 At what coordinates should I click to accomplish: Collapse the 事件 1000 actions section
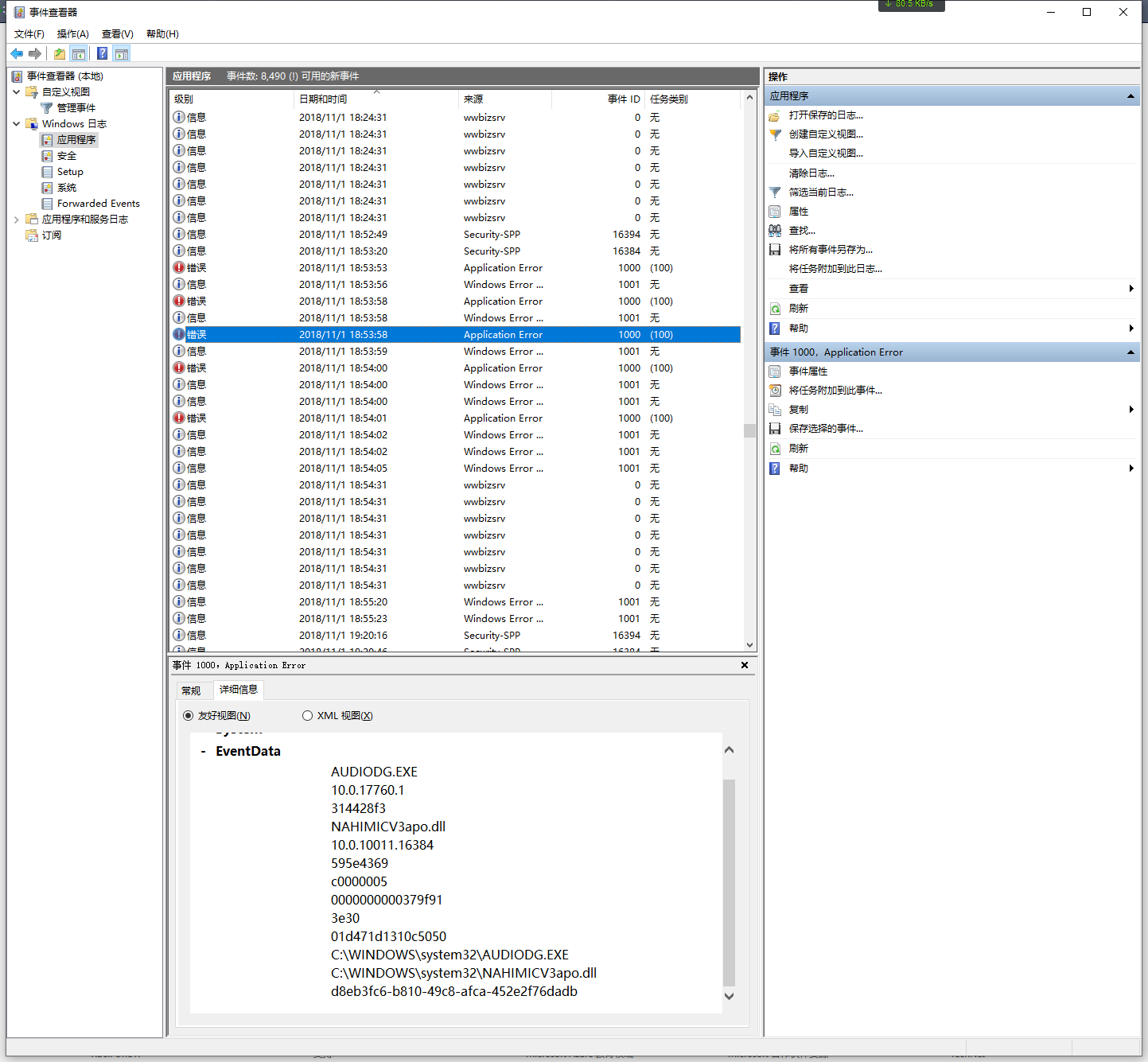coord(1130,352)
